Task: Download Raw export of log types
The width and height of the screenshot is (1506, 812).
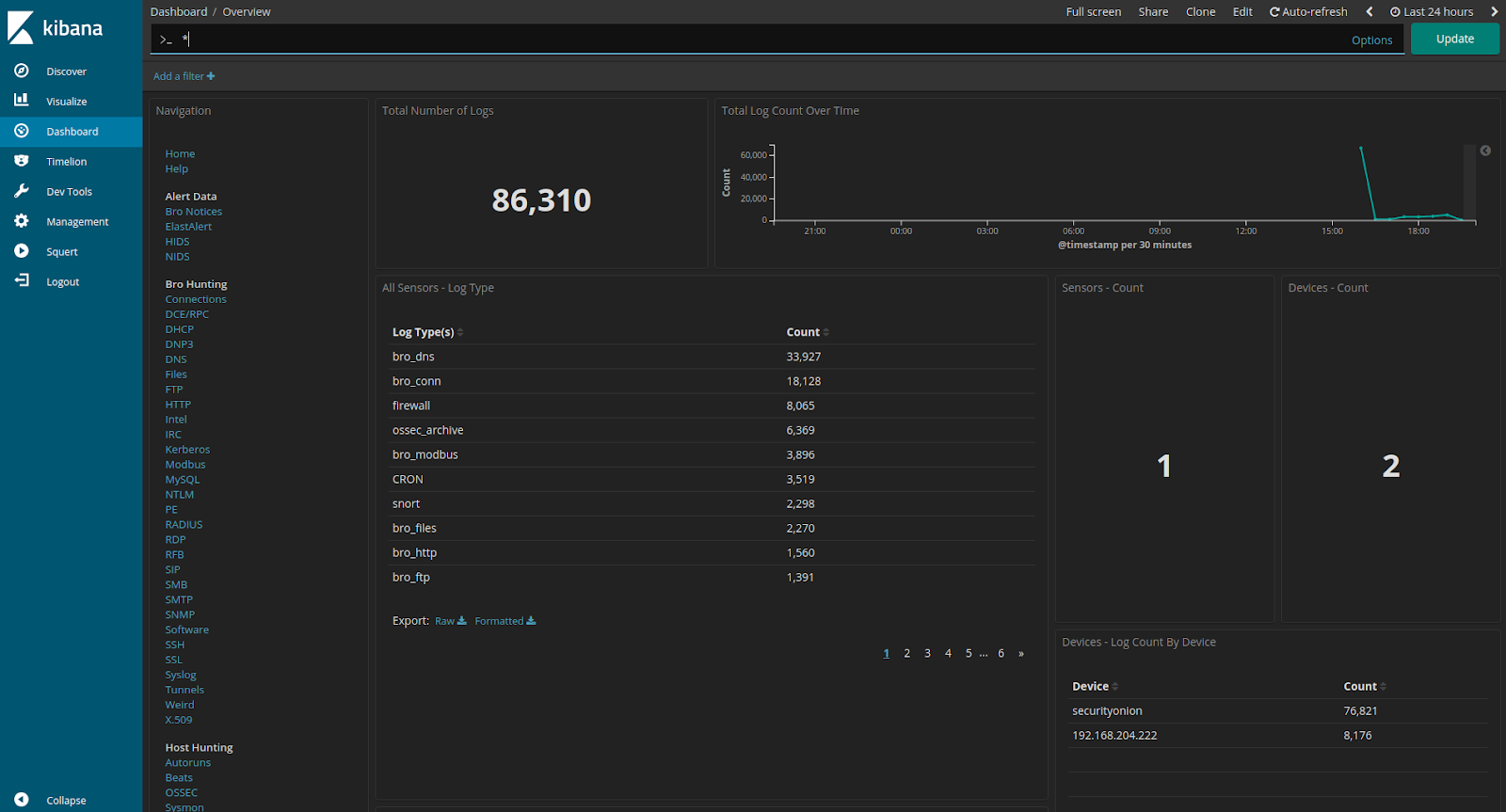Action: coord(451,621)
